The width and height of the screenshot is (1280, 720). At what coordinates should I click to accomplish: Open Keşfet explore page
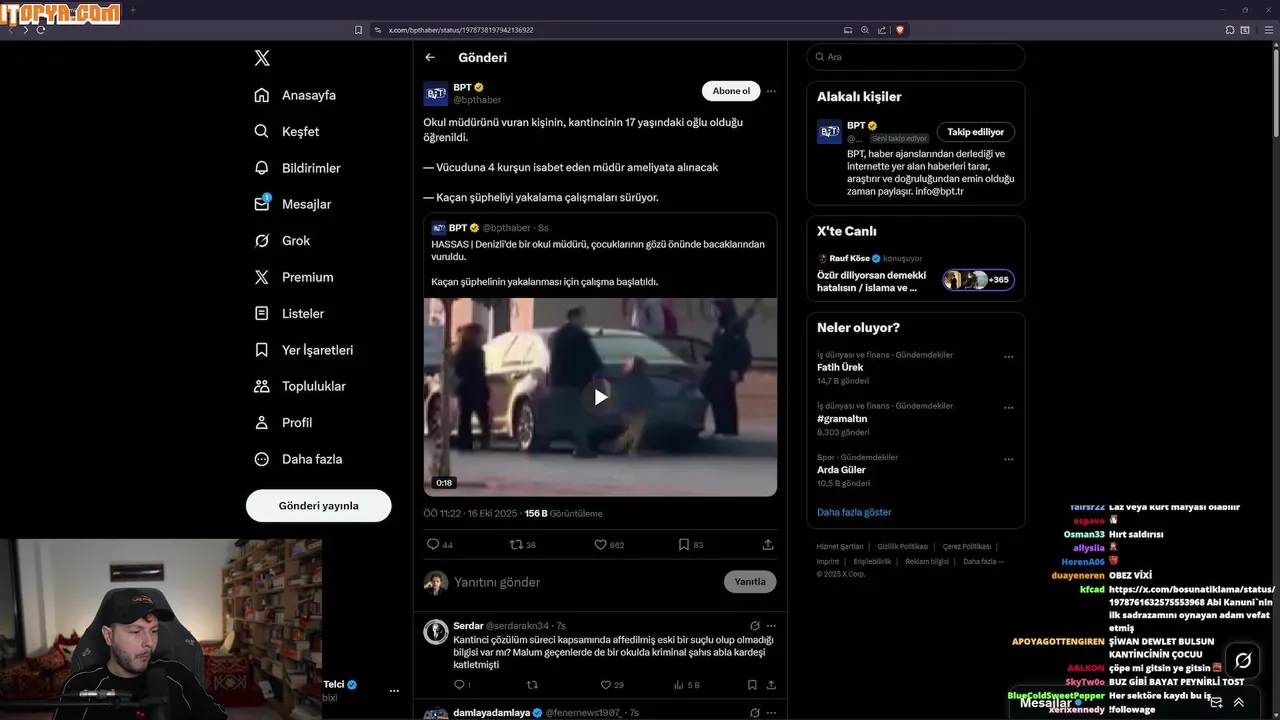[x=287, y=131]
